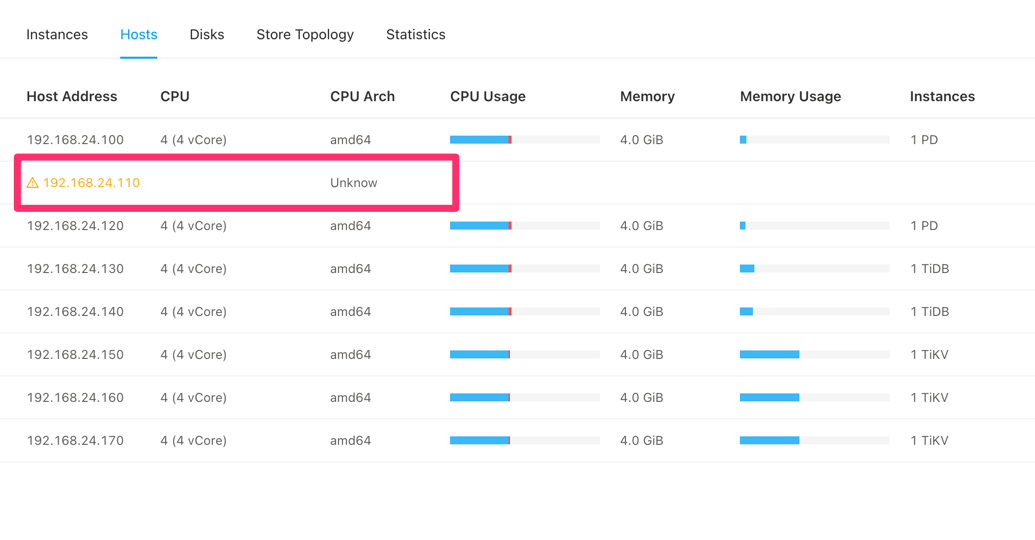Open the Disks tab
This screenshot has width=1035, height=540.
pos(207,34)
